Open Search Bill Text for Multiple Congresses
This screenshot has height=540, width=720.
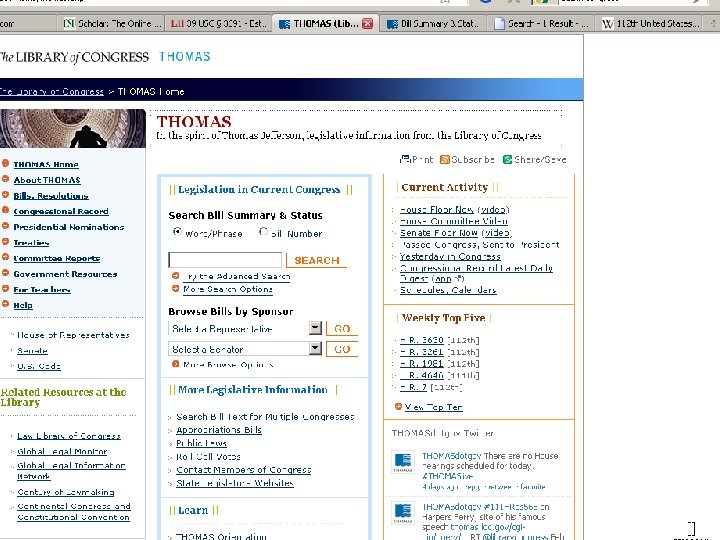(x=265, y=416)
